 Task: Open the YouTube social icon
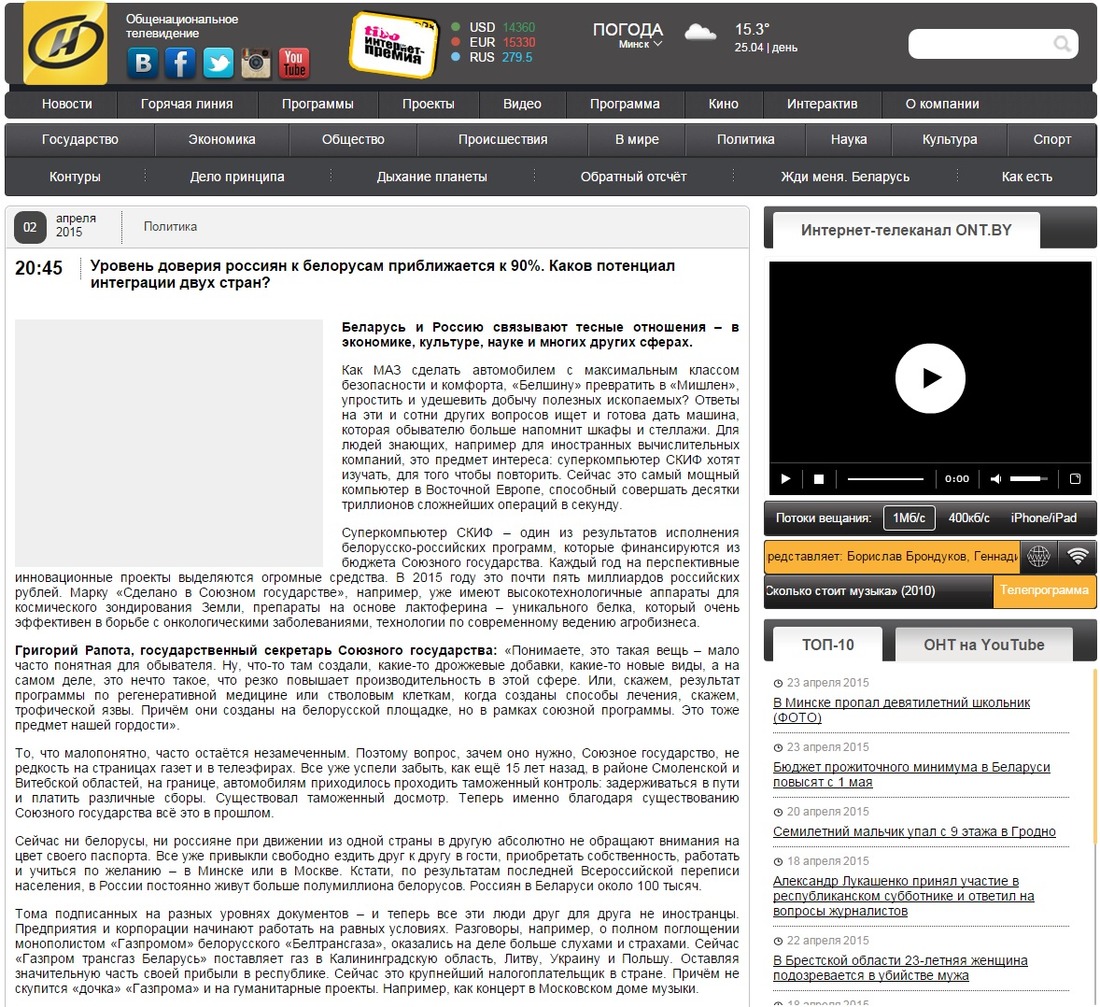[x=294, y=63]
